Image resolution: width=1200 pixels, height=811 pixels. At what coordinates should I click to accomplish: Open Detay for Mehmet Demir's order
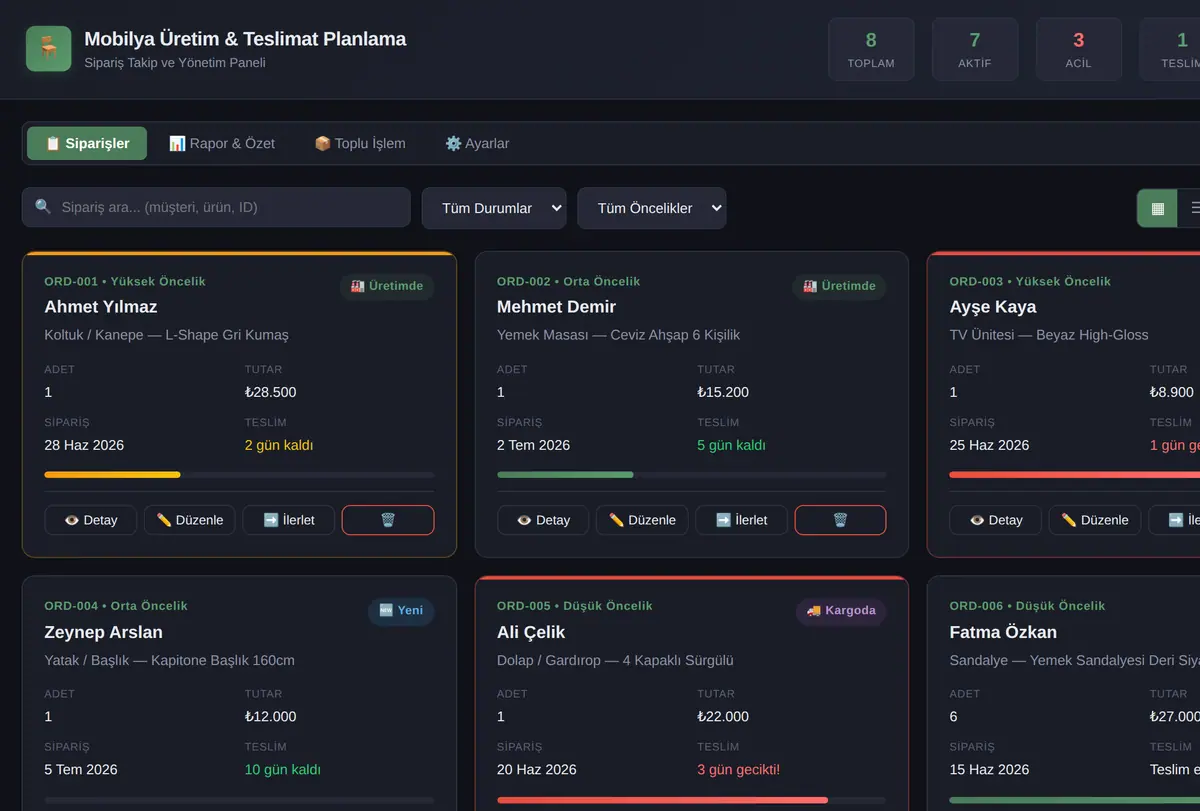point(543,520)
